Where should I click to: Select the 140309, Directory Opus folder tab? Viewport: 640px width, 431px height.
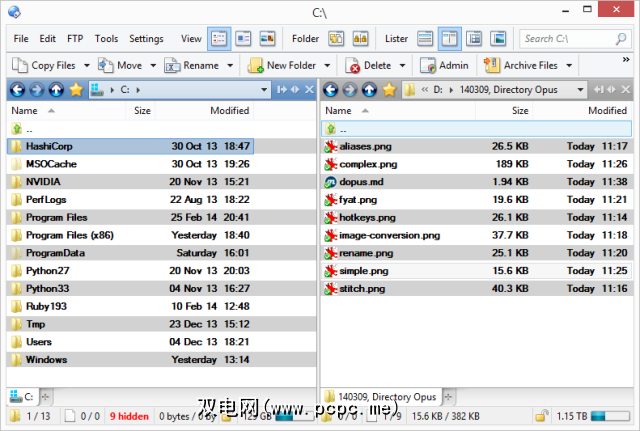click(x=381, y=396)
